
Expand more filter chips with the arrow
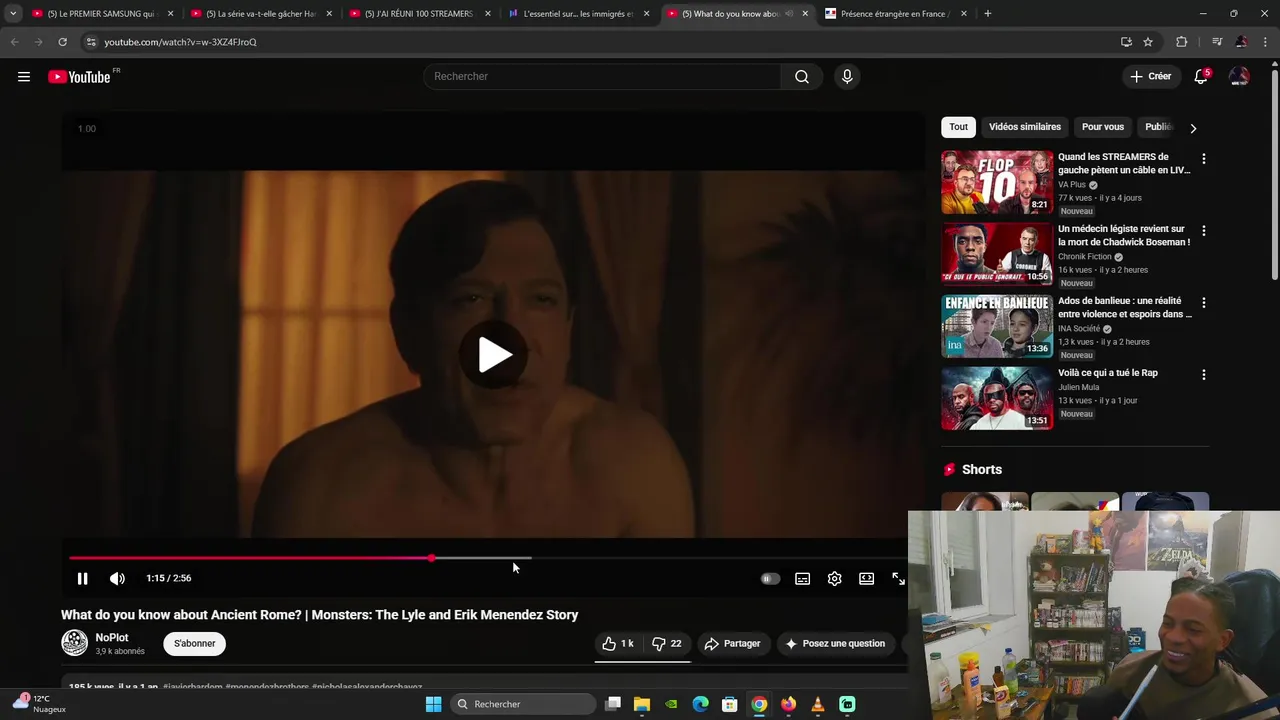[x=1193, y=128]
